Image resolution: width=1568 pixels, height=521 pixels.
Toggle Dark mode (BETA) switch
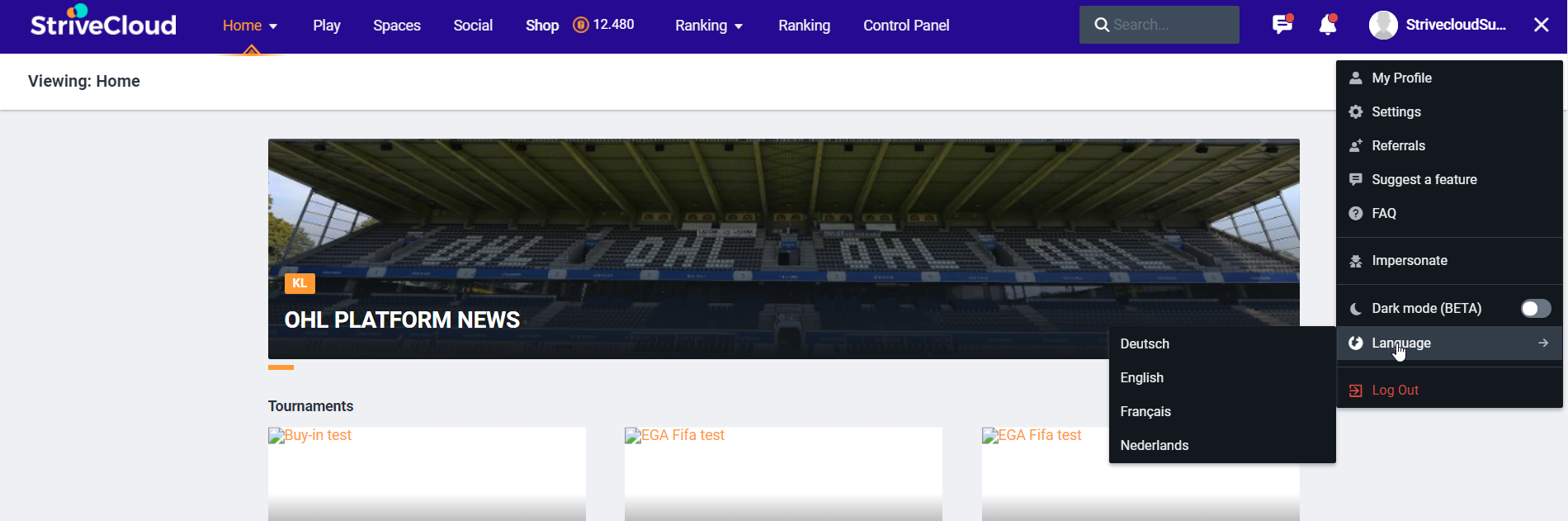1536,308
